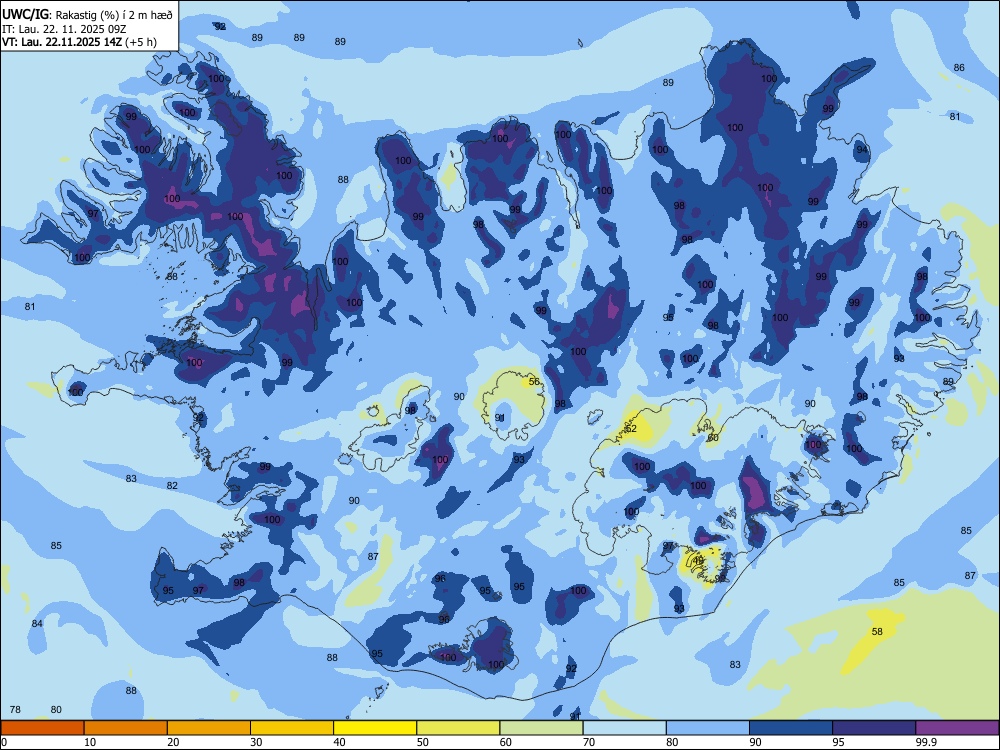Viewport: 1000px width, 750px height.
Task: Pick the yellow-green 60–70 legend swatch
Action: tap(541, 728)
